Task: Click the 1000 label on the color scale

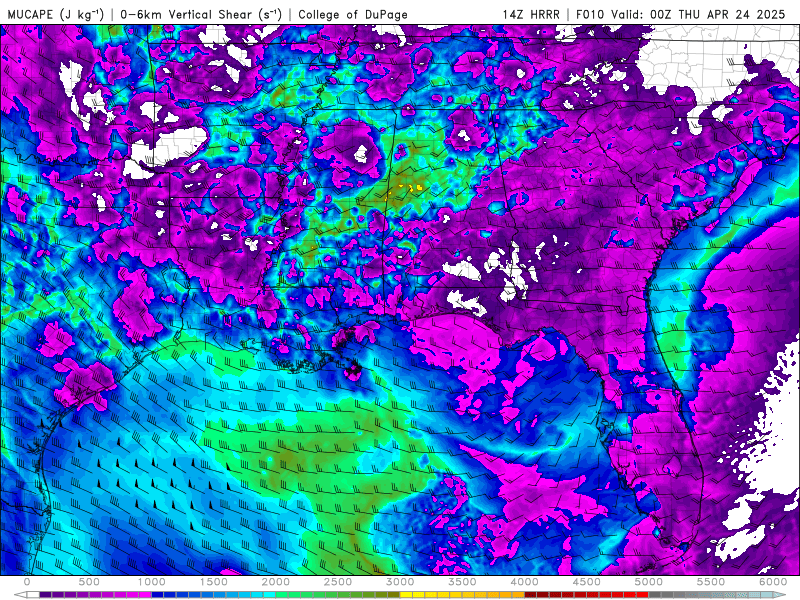Action: click(x=152, y=582)
